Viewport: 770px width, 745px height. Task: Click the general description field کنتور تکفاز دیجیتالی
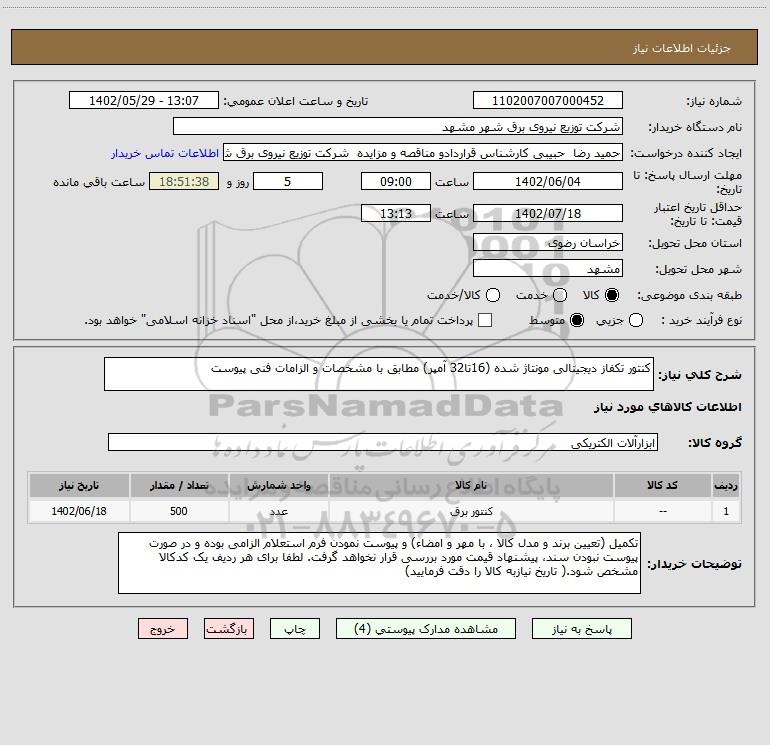(379, 374)
